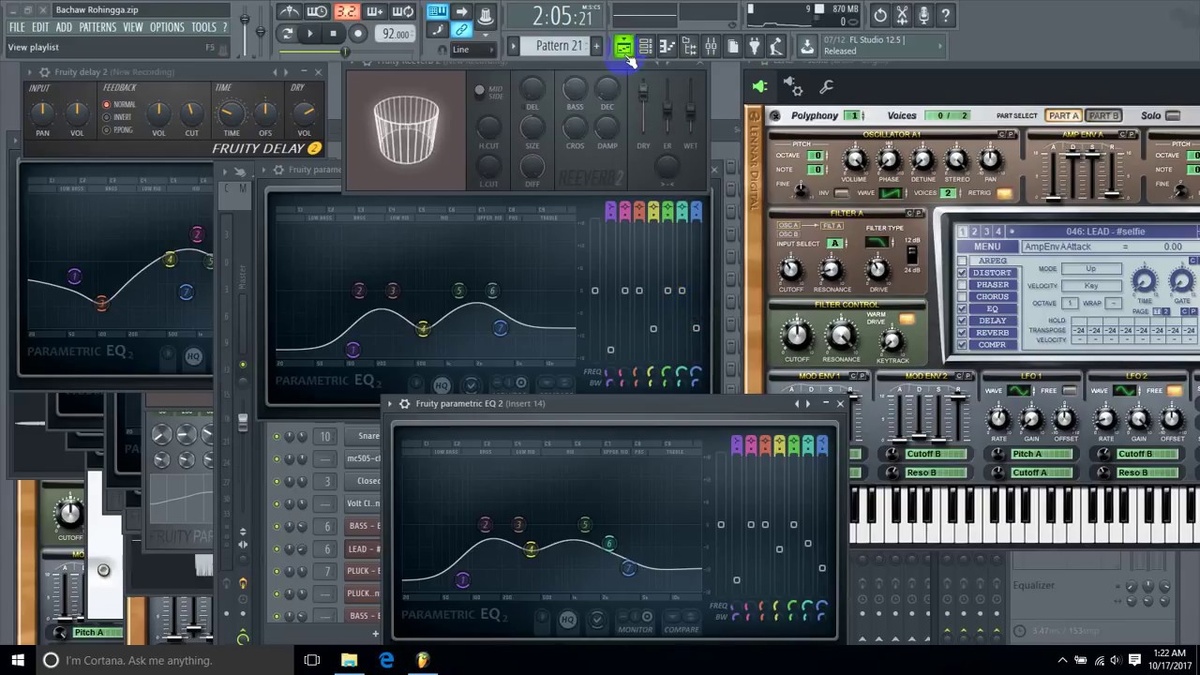Open the playlist view icon in toolbar
This screenshot has height=675, width=1200.
pos(623,46)
